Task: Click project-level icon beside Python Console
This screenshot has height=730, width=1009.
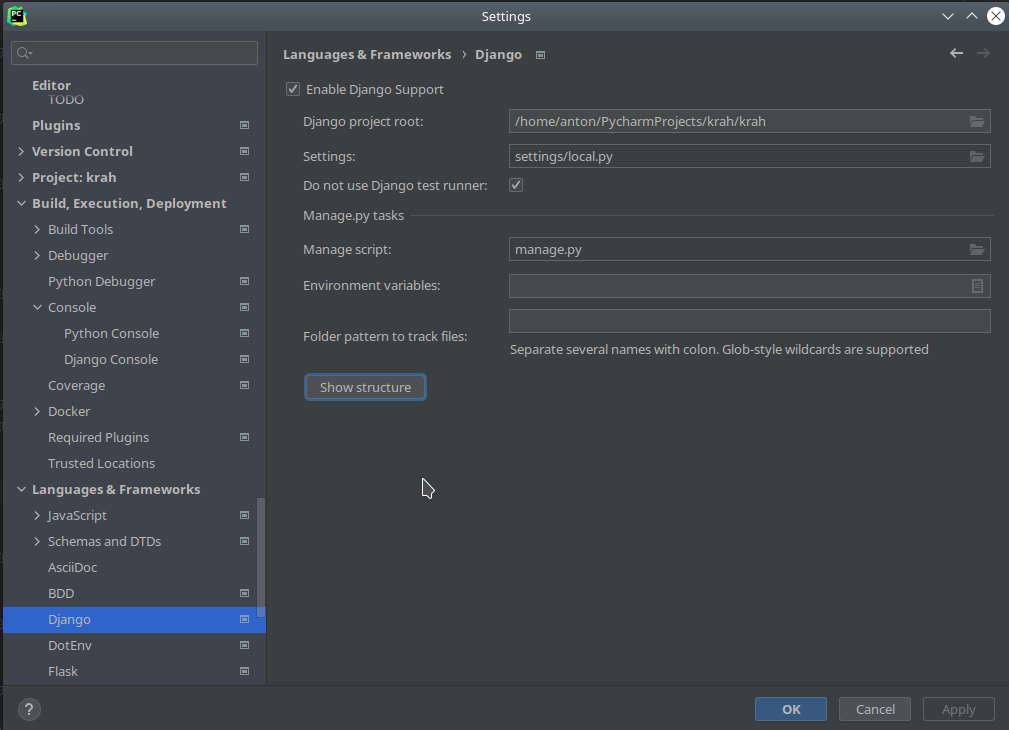Action: tap(245, 333)
